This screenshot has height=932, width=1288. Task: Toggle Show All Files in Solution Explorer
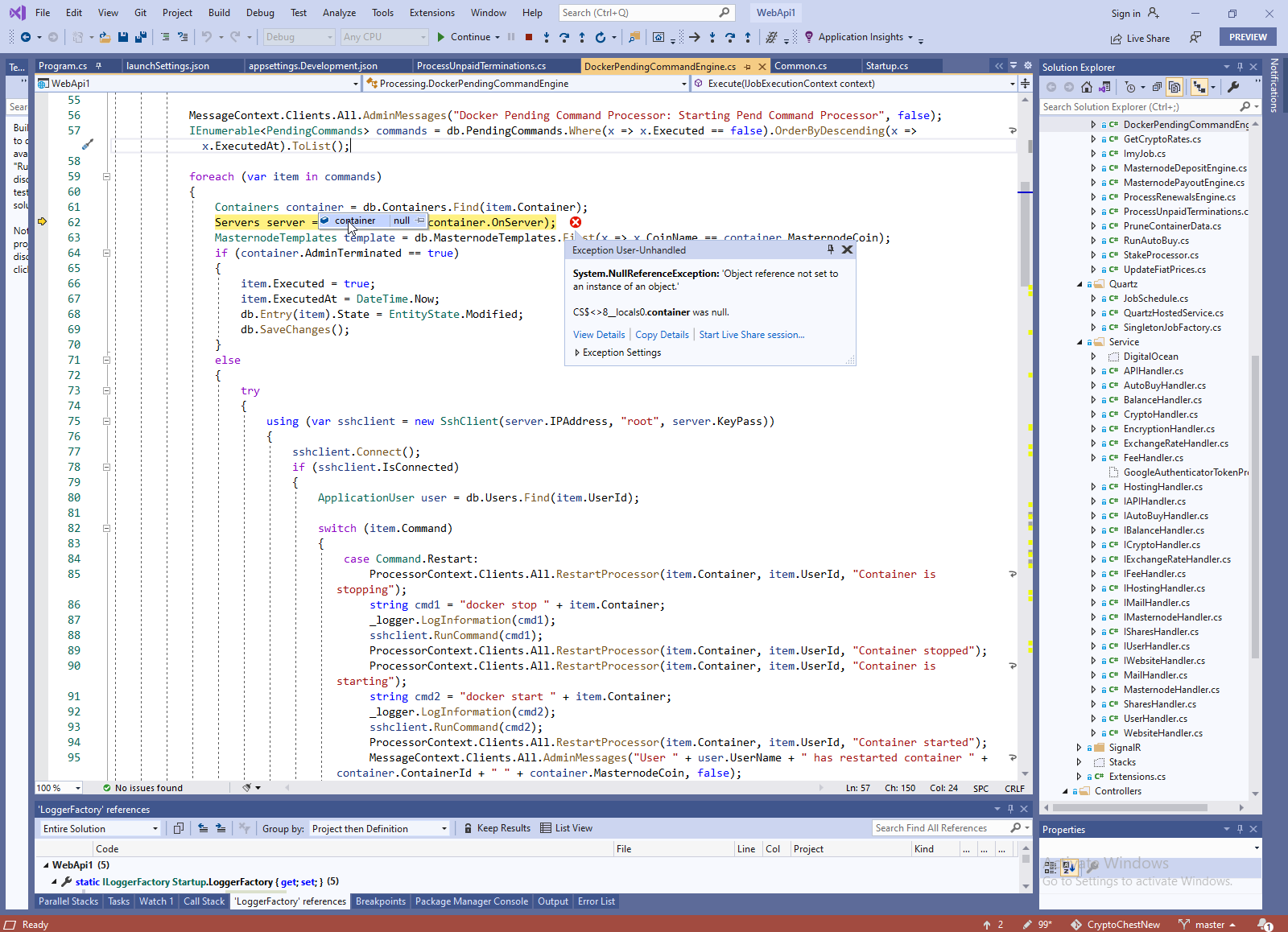[x=1174, y=87]
